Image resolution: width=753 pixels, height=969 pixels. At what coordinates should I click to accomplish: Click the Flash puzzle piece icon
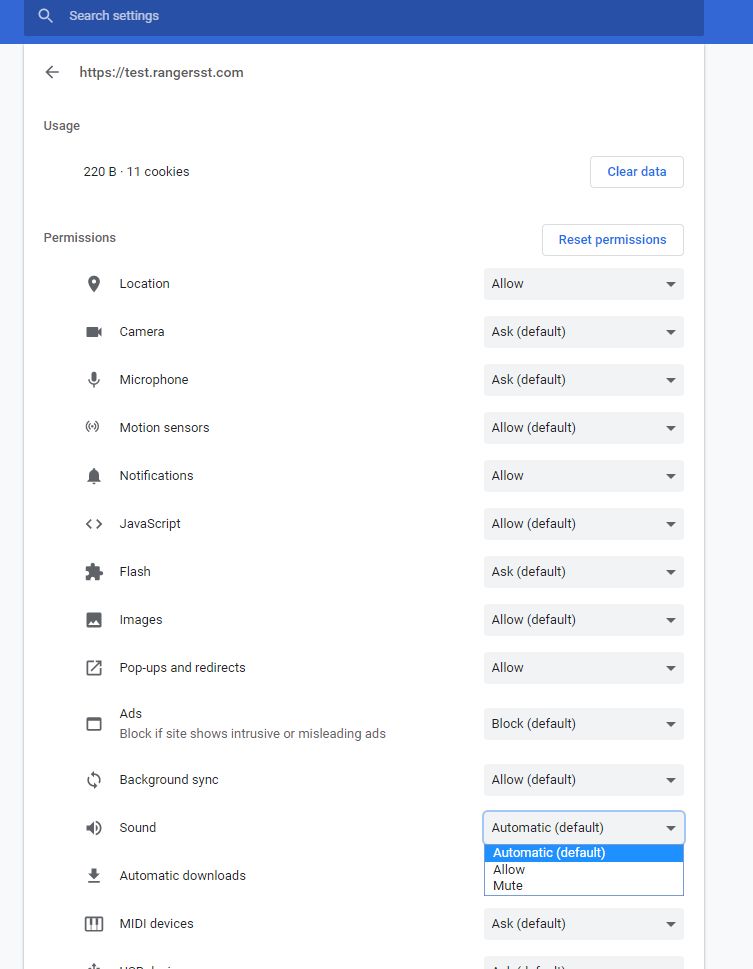point(93,571)
